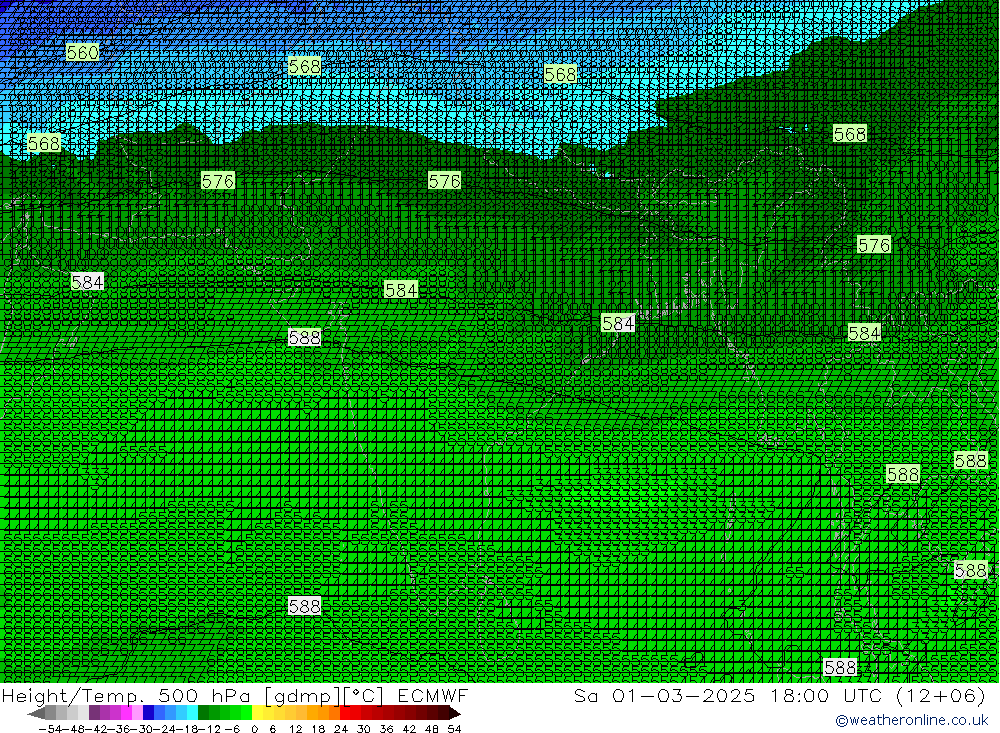
Task: Click the gray left arrow cap of the color scale
Action: coord(36,713)
